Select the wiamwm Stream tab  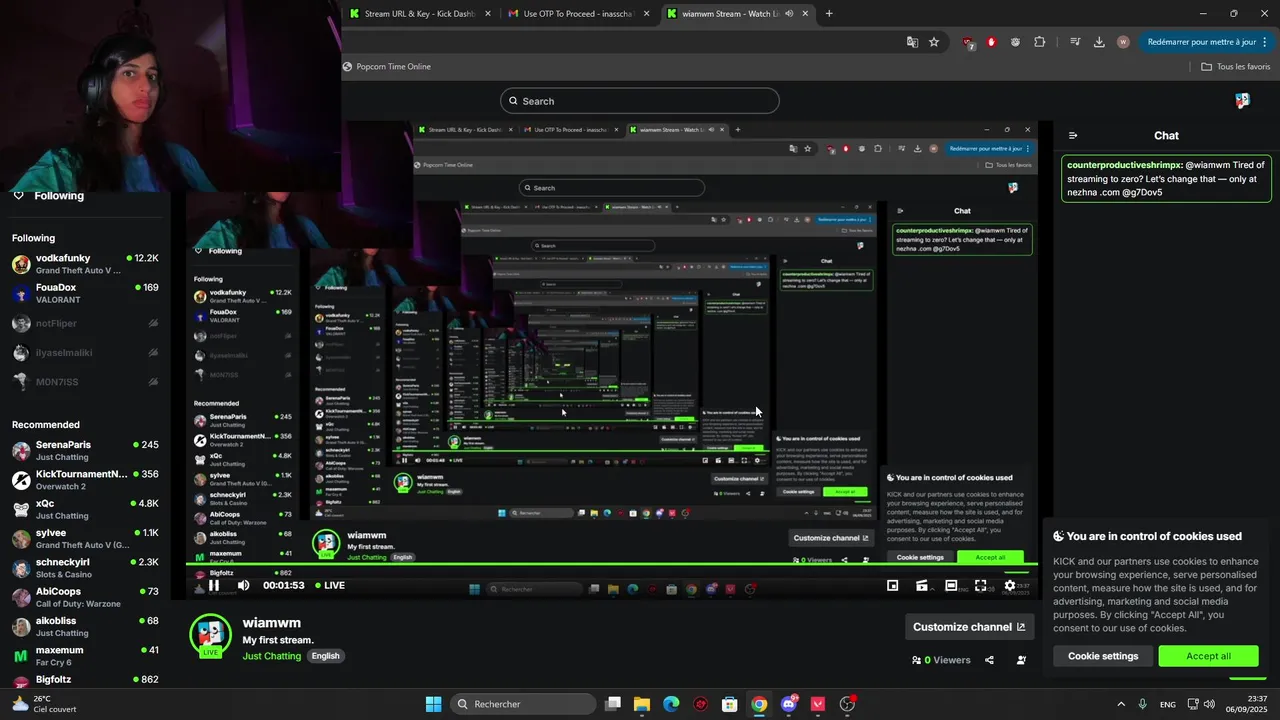(x=737, y=14)
